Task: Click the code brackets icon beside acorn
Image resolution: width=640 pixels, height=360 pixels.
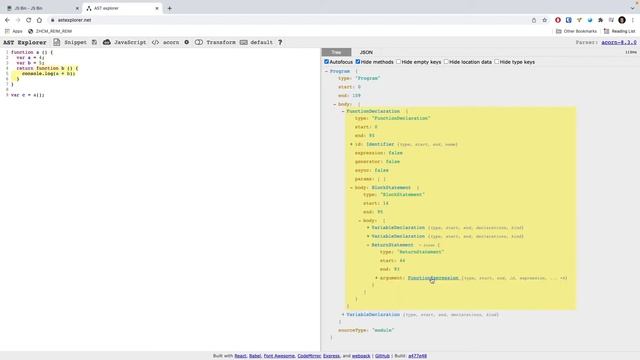Action: (155, 42)
